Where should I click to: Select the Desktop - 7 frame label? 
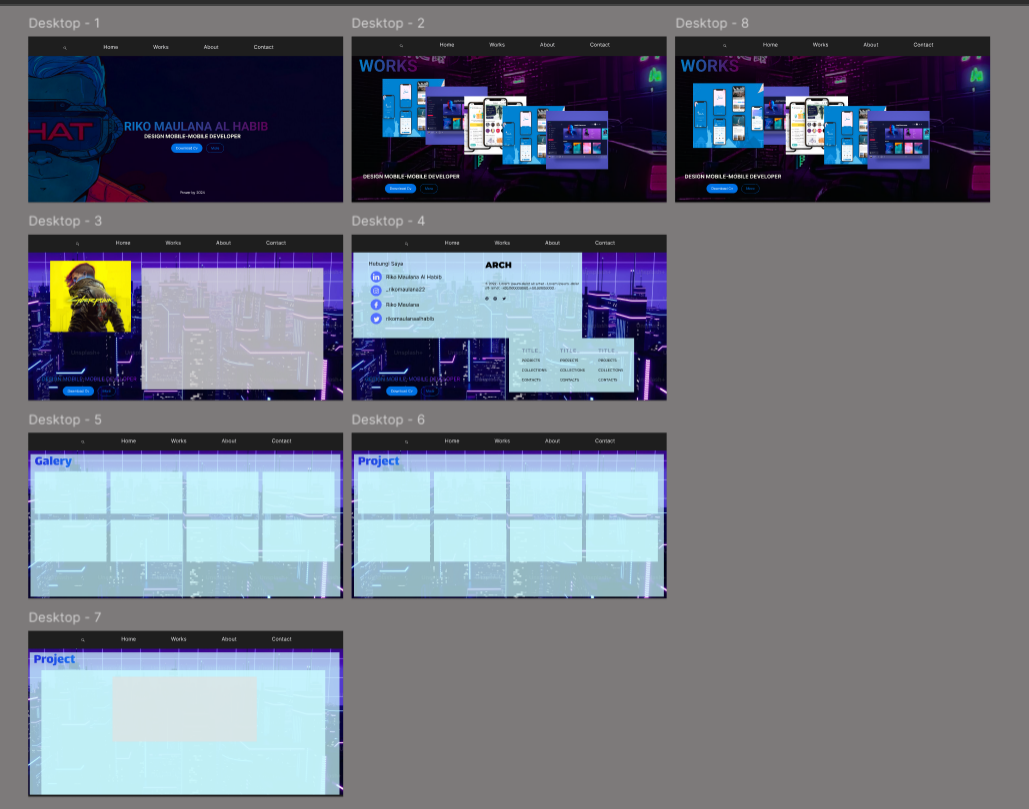click(x=64, y=617)
